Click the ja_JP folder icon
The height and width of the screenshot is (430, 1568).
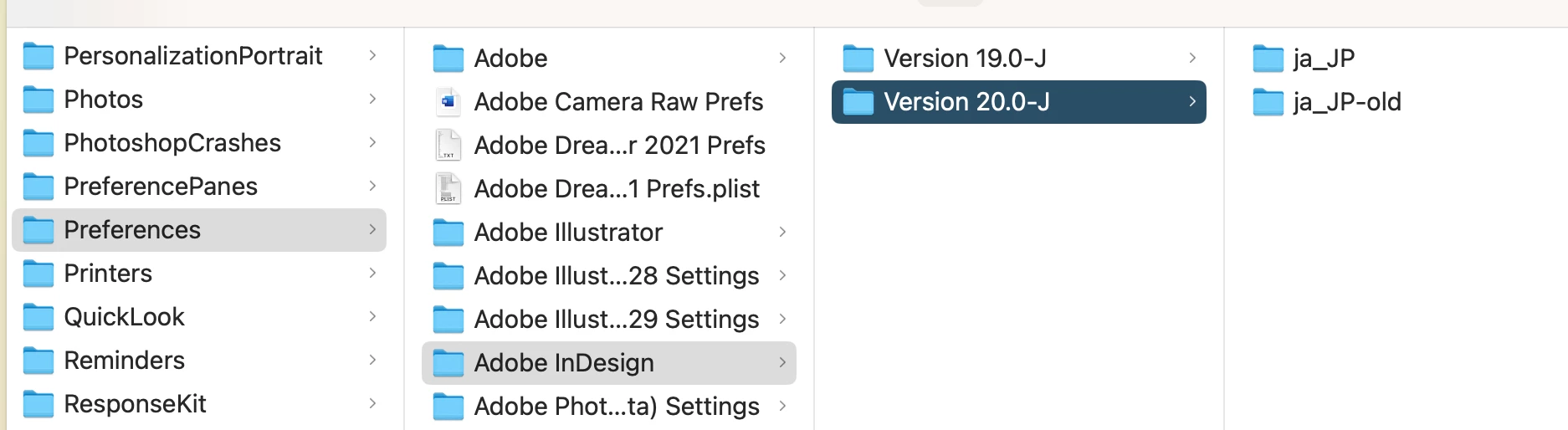point(1268,59)
